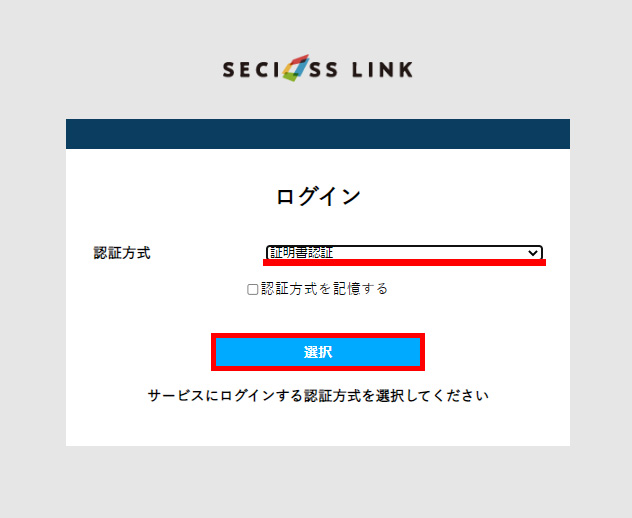Click the LINK word in the logo
This screenshot has height=518, width=632.
382,69
